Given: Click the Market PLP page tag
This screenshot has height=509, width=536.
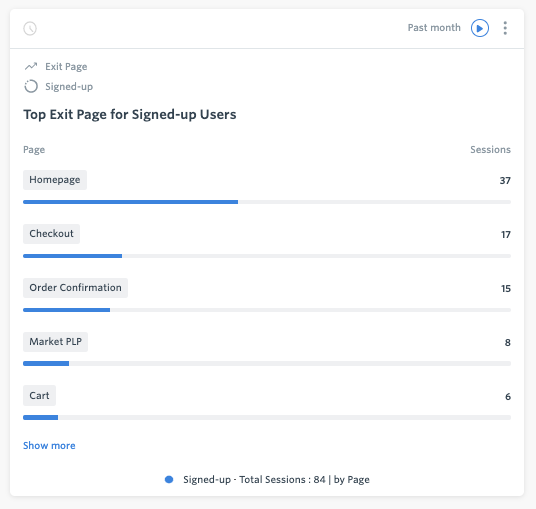Looking at the screenshot, I should point(55,342).
